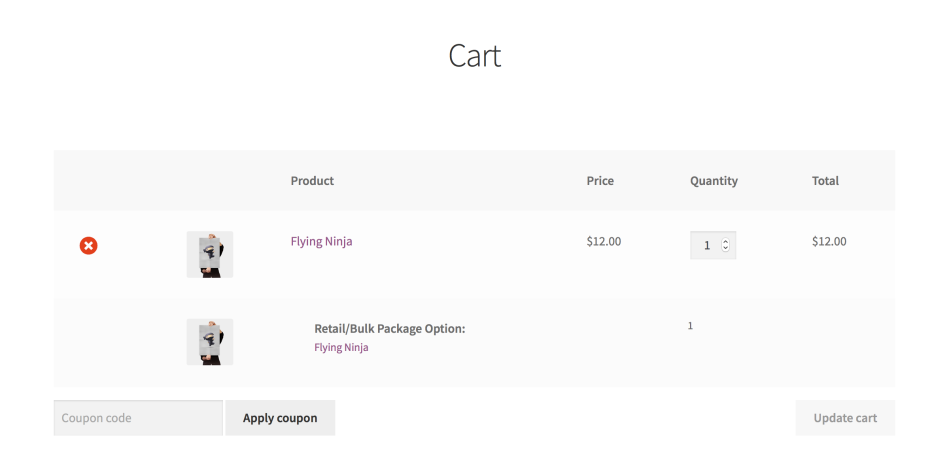Screen dimensions: 949x468
Task: Click the Cart page heading
Action: click(x=474, y=56)
